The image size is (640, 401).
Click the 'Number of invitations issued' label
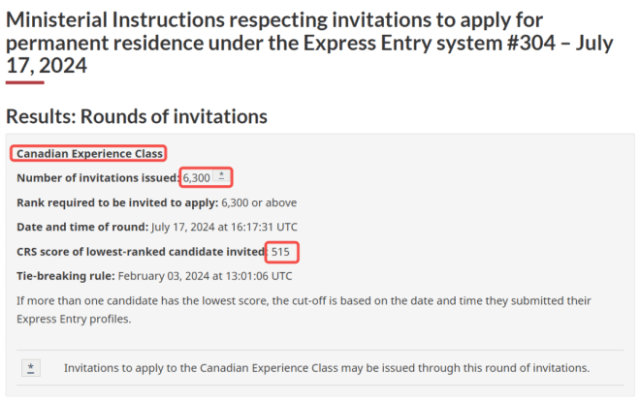click(x=98, y=178)
